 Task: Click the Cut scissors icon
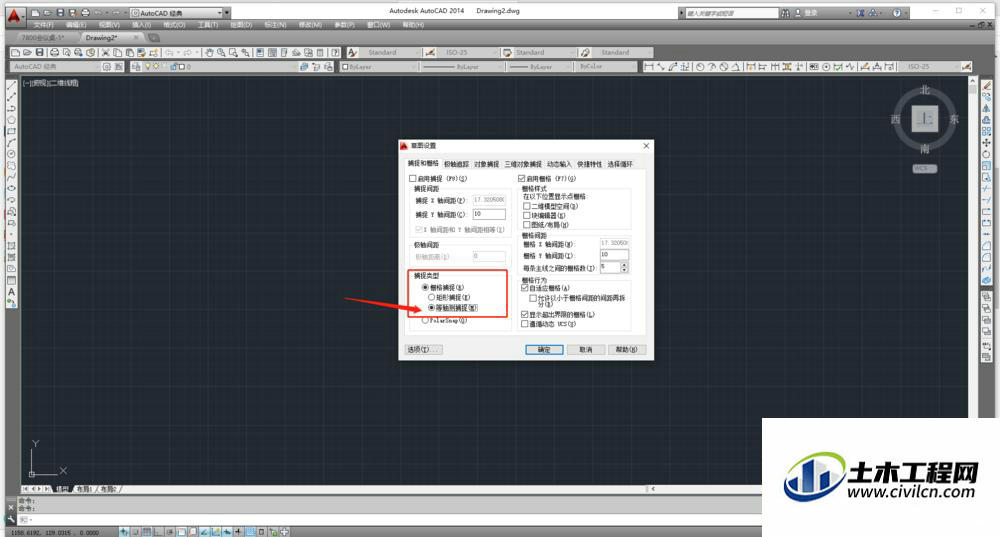(106, 52)
